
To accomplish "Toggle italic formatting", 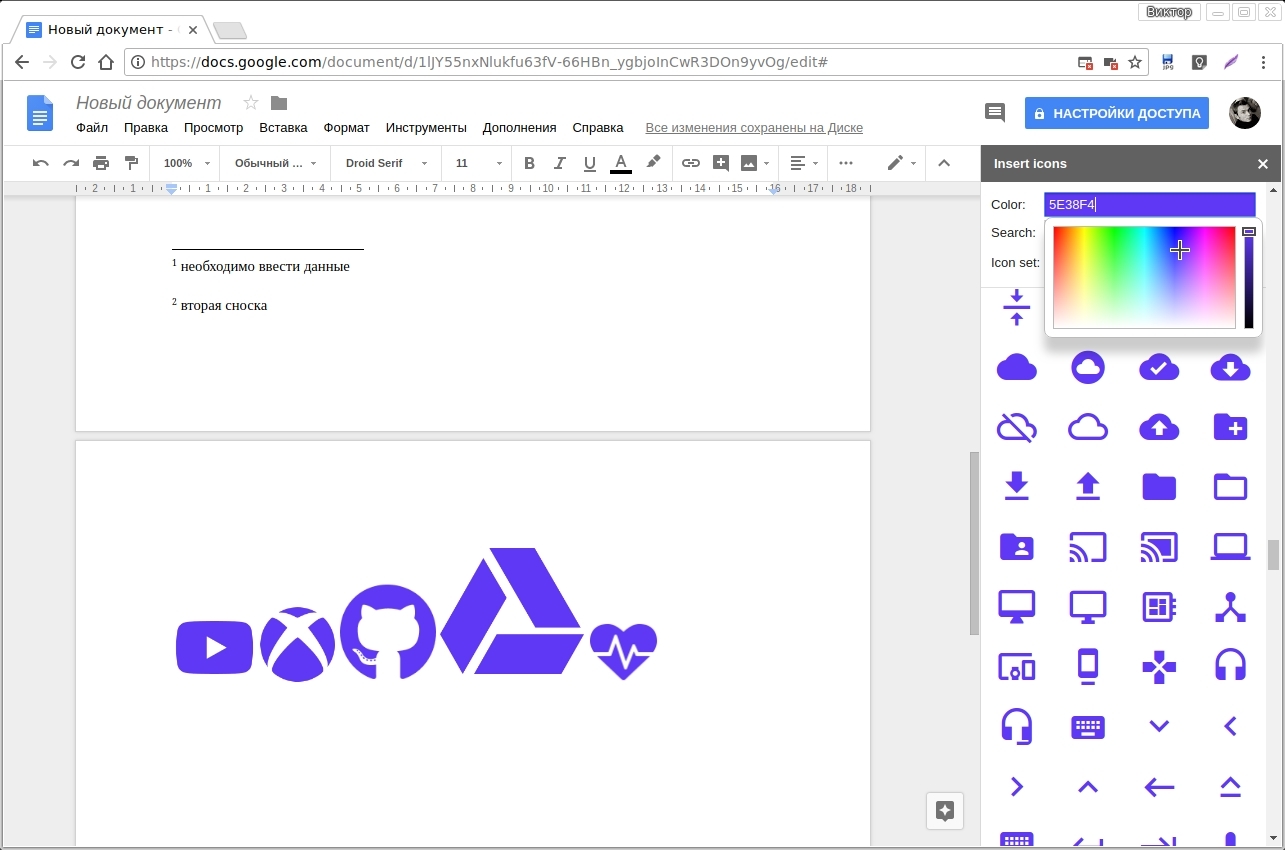I will [x=560, y=163].
